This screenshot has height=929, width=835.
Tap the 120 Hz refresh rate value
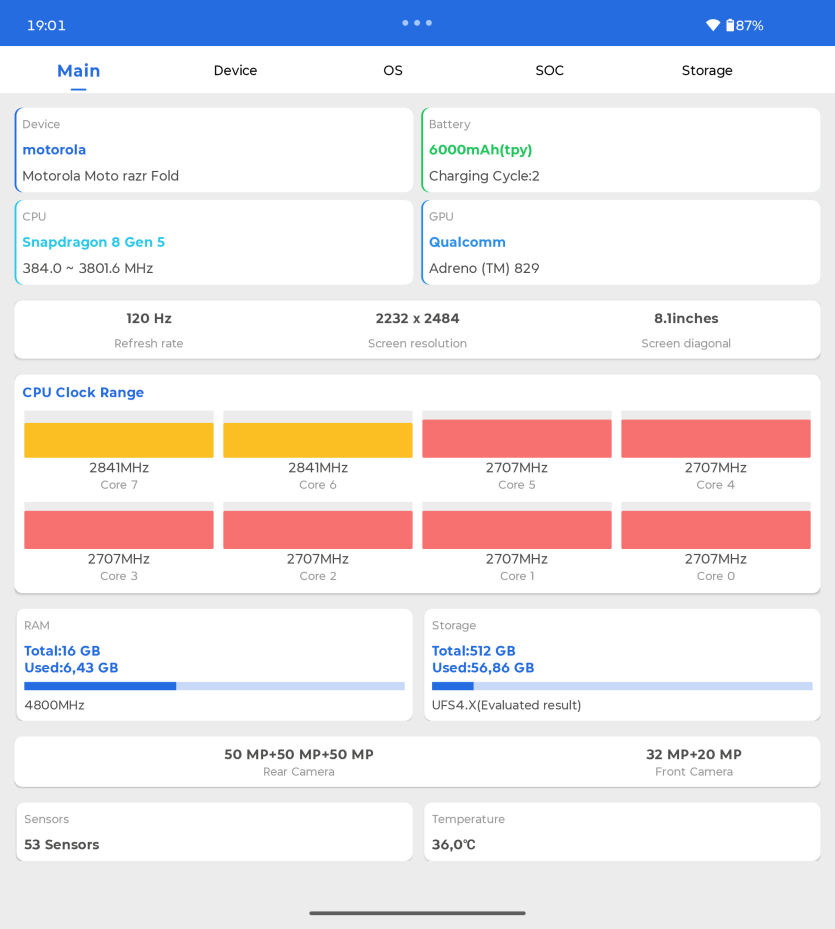(x=149, y=319)
